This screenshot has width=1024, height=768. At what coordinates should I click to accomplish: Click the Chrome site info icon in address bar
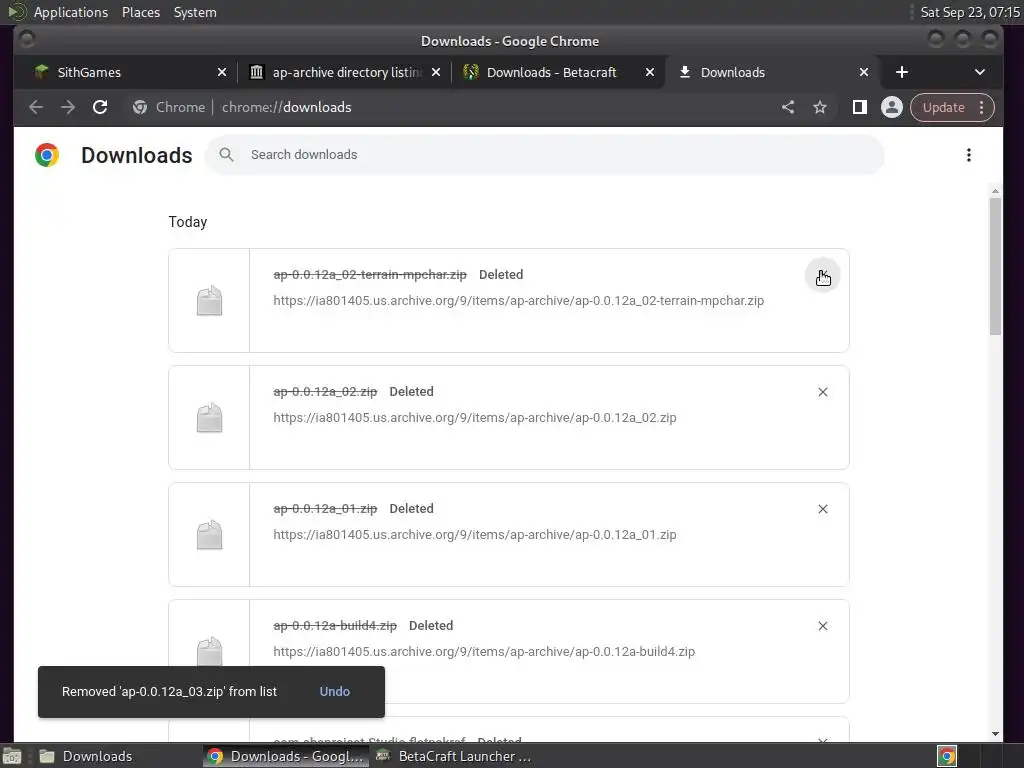[x=140, y=107]
